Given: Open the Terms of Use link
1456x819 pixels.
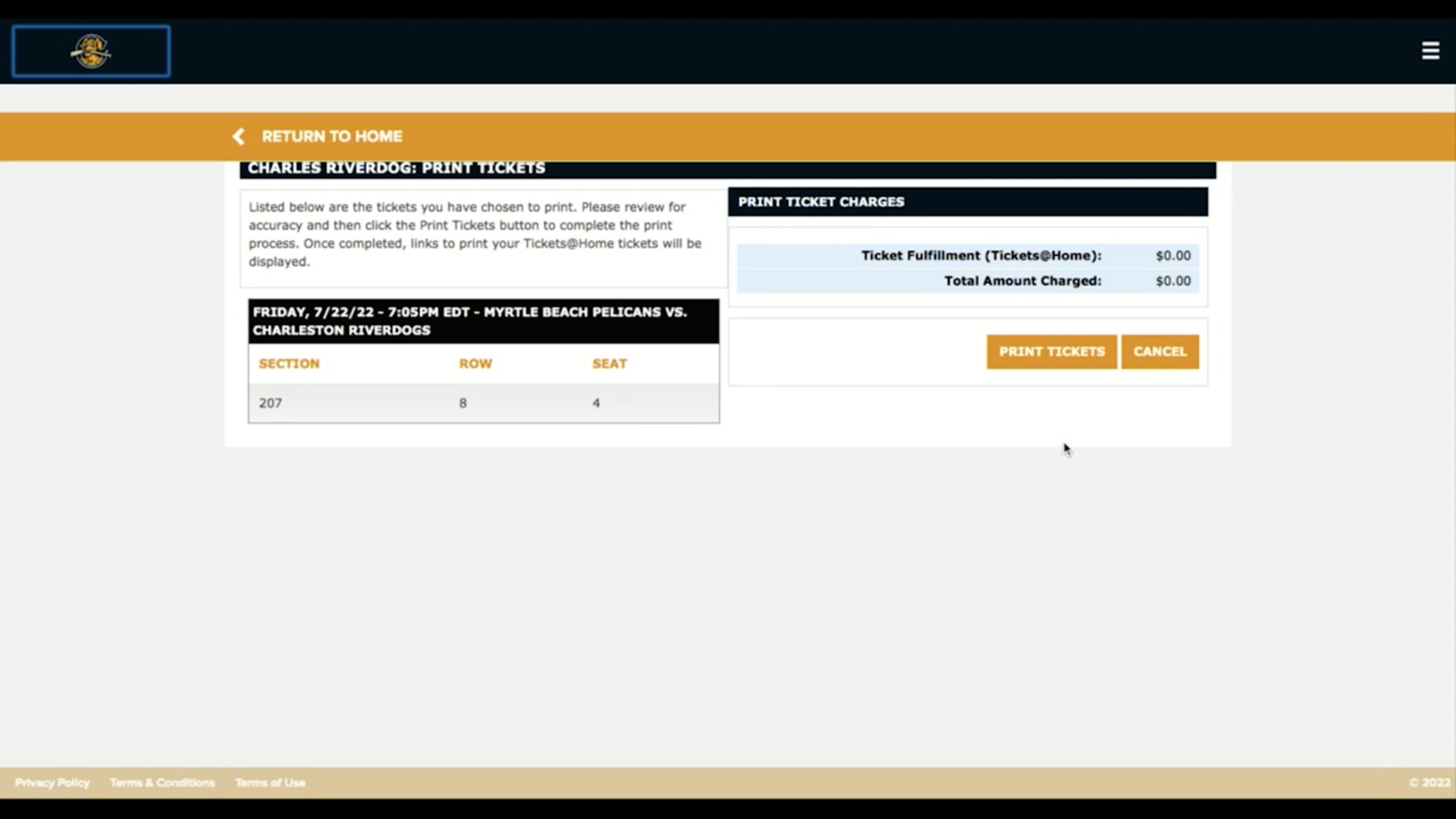Looking at the screenshot, I should click(270, 783).
